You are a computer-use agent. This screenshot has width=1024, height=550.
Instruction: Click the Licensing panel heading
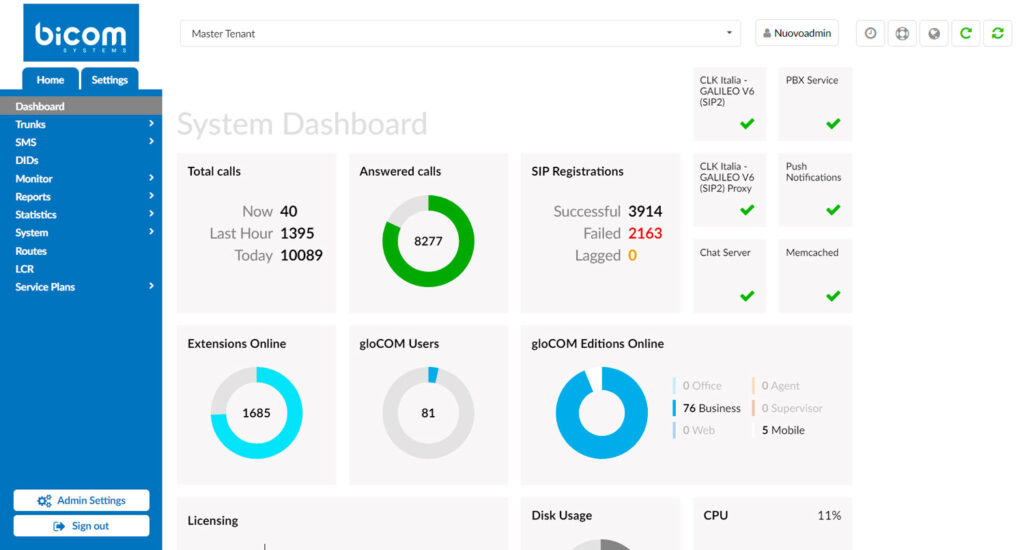(x=213, y=521)
